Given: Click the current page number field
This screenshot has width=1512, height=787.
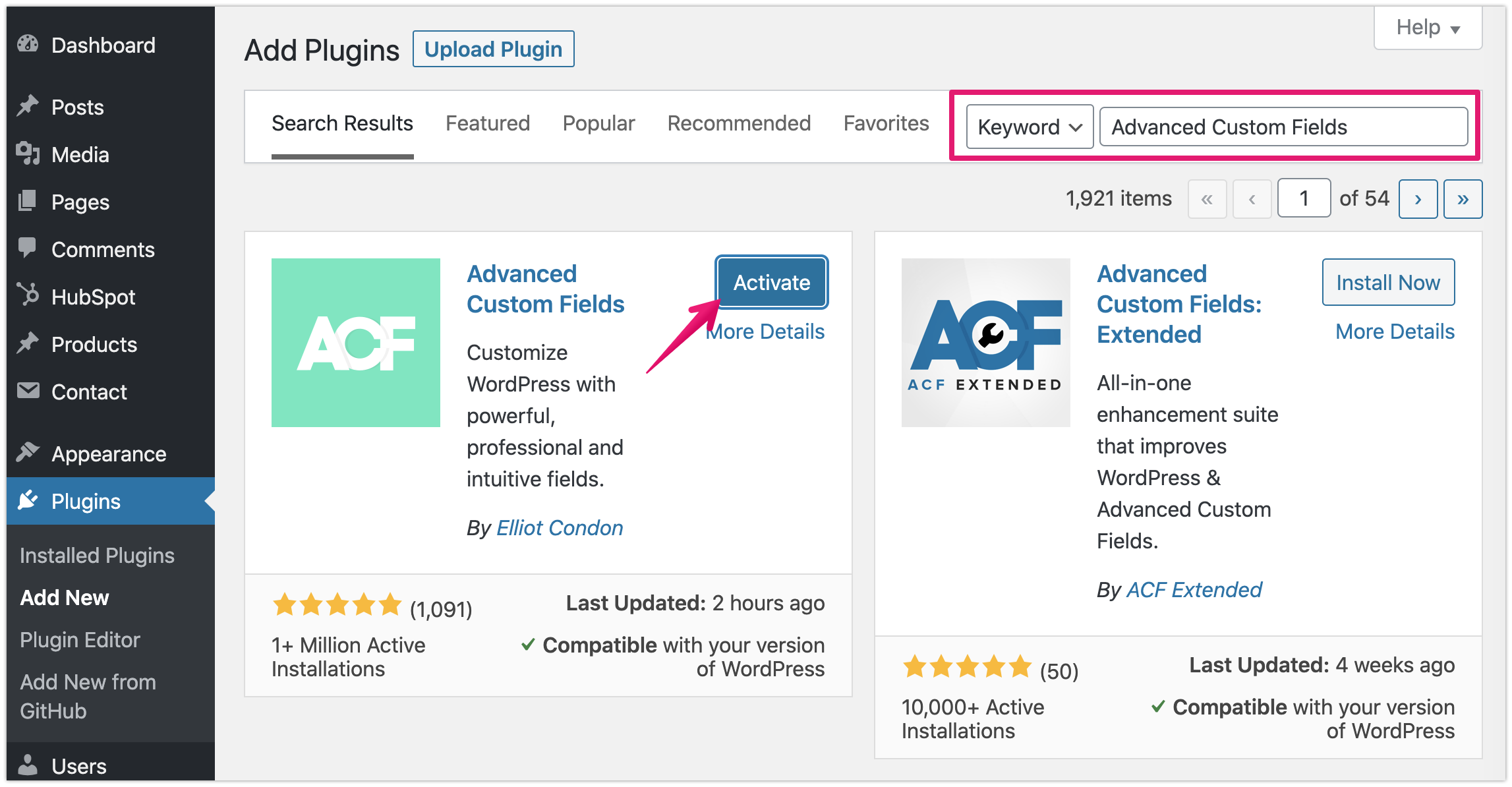Looking at the screenshot, I should click(1304, 198).
